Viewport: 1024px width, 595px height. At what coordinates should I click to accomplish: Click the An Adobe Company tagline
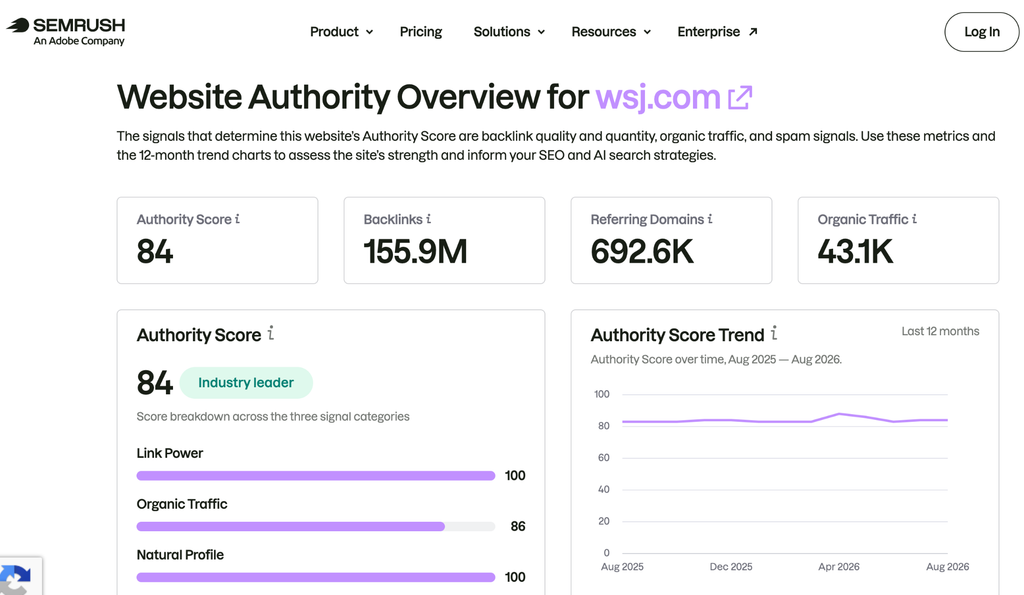(79, 41)
